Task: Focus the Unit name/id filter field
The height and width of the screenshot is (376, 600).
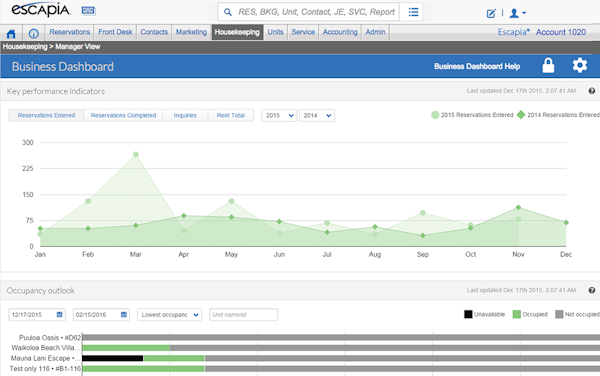Action: pyautogui.click(x=243, y=315)
